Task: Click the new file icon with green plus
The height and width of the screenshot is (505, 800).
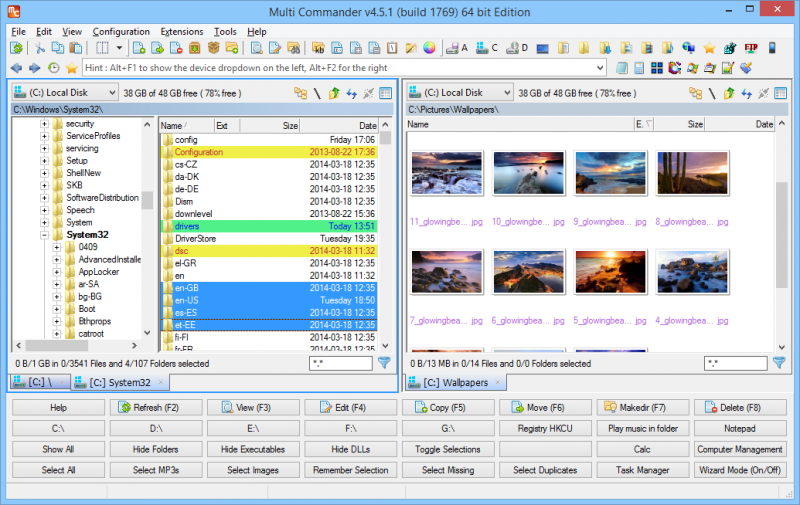Action: pyautogui.click(x=139, y=48)
